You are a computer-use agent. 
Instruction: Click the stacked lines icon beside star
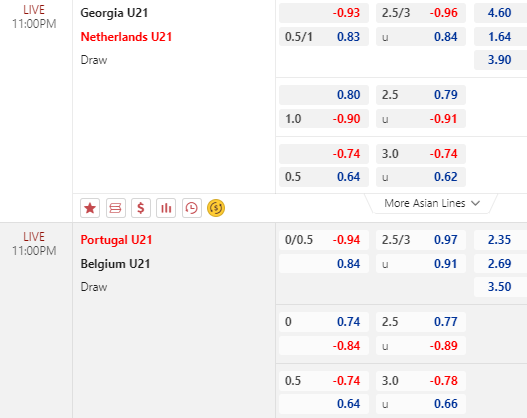[x=116, y=208]
